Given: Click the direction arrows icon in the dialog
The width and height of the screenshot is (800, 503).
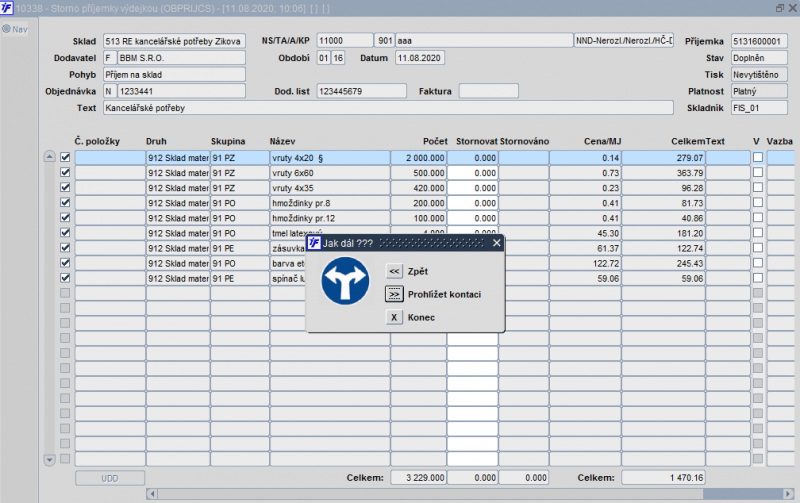Looking at the screenshot, I should coord(345,281).
